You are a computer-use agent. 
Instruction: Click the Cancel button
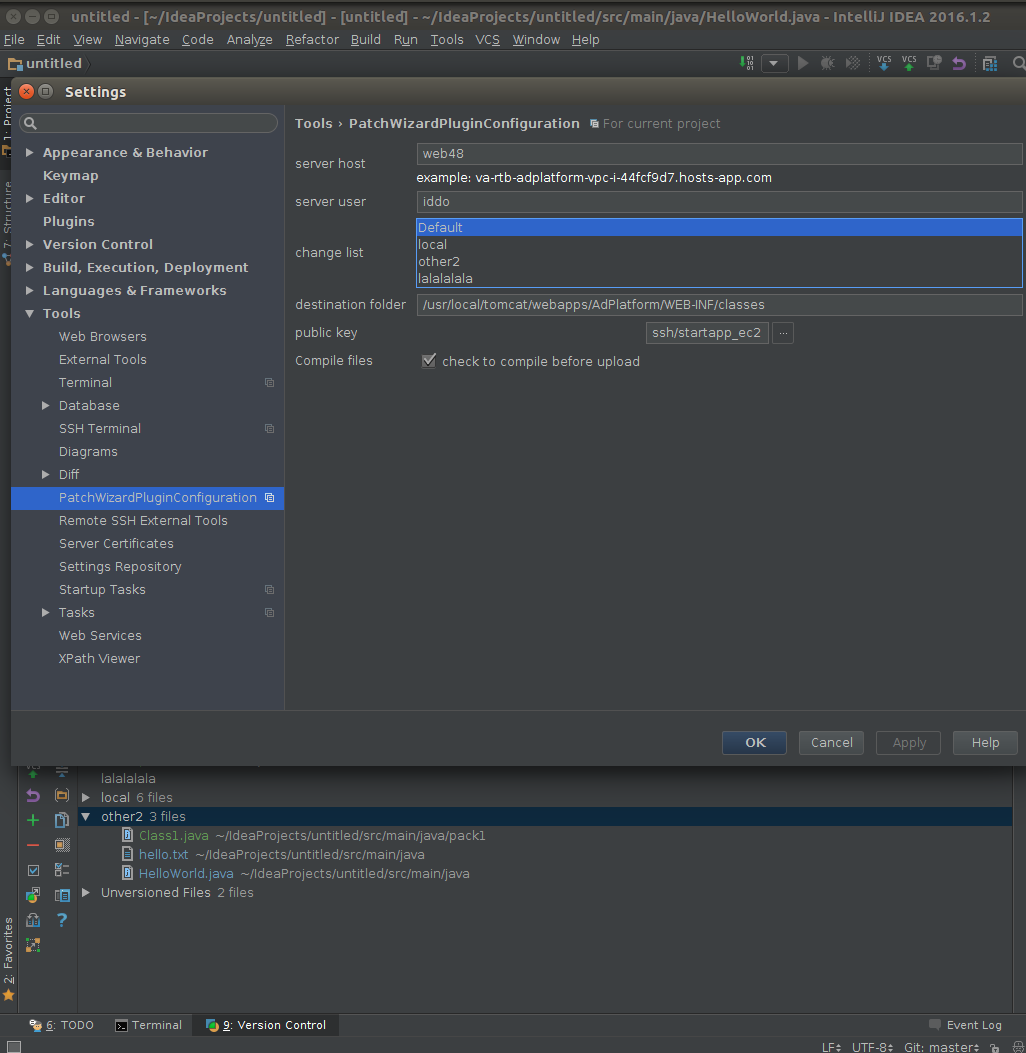(x=831, y=743)
